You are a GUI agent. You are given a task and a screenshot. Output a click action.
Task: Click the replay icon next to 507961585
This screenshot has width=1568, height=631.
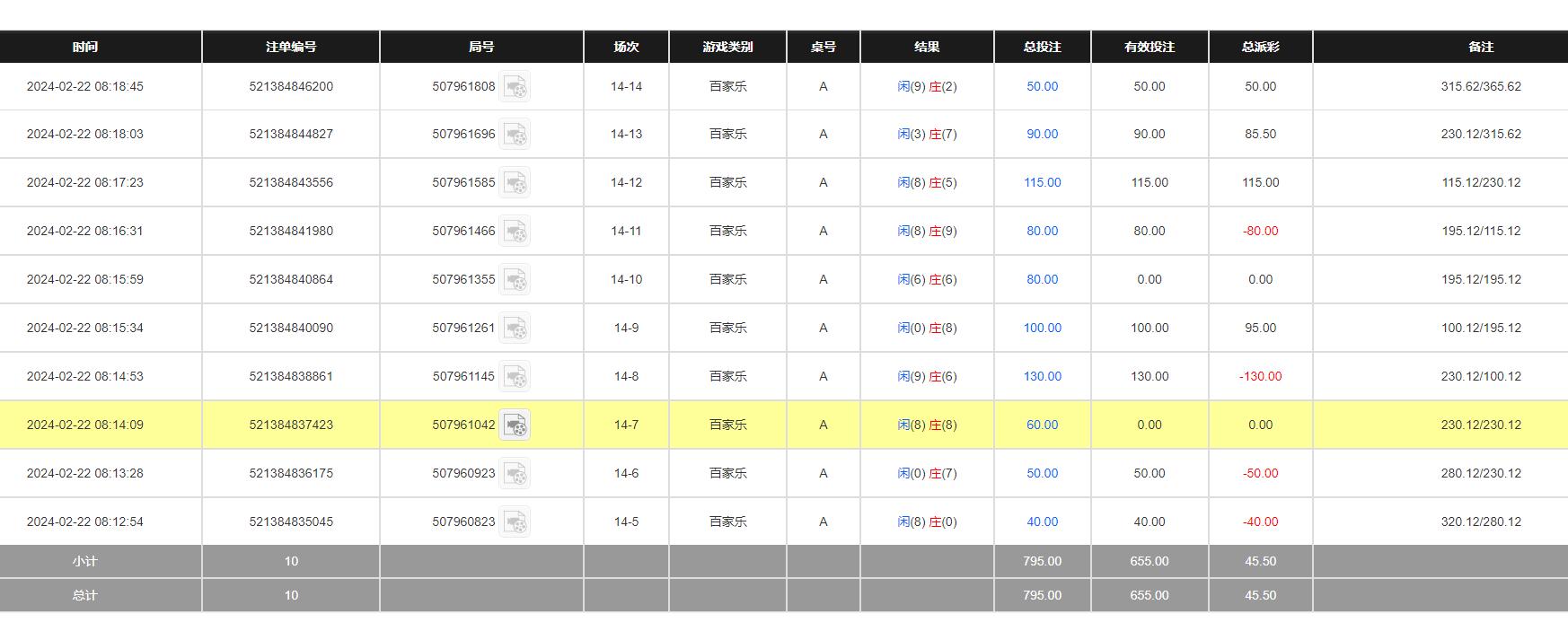(x=515, y=183)
